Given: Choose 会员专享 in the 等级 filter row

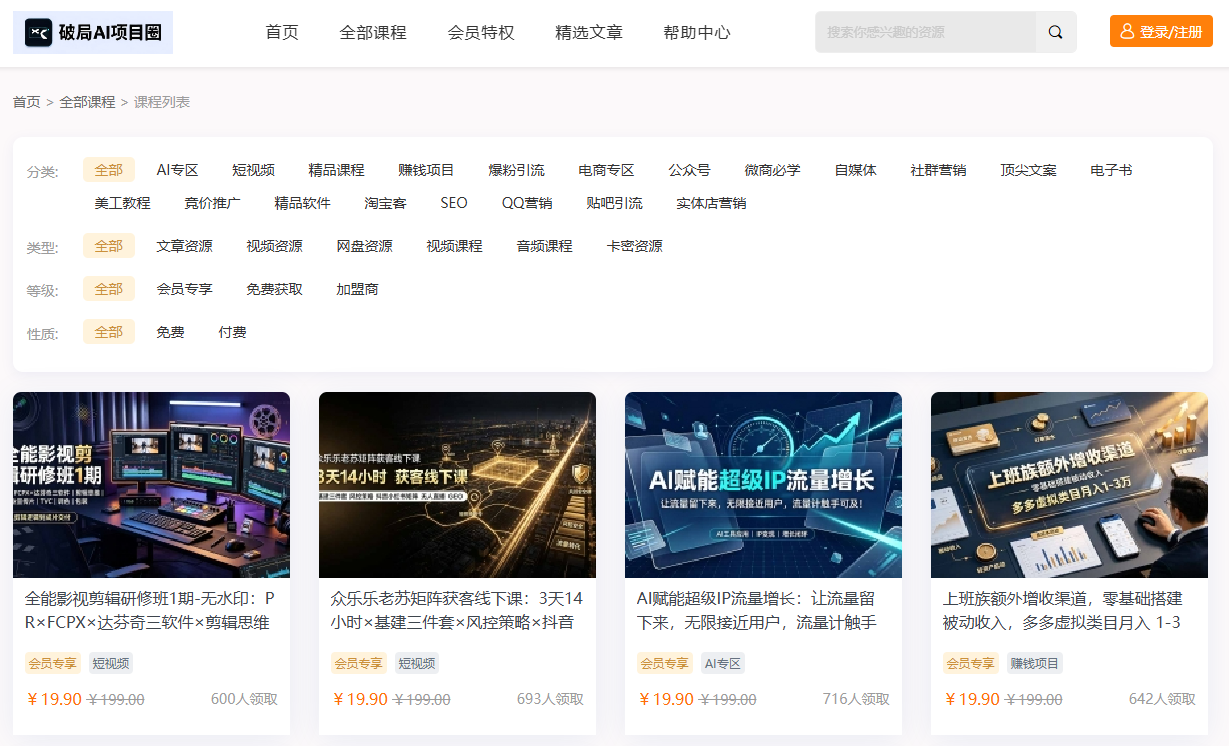Looking at the screenshot, I should pos(185,289).
